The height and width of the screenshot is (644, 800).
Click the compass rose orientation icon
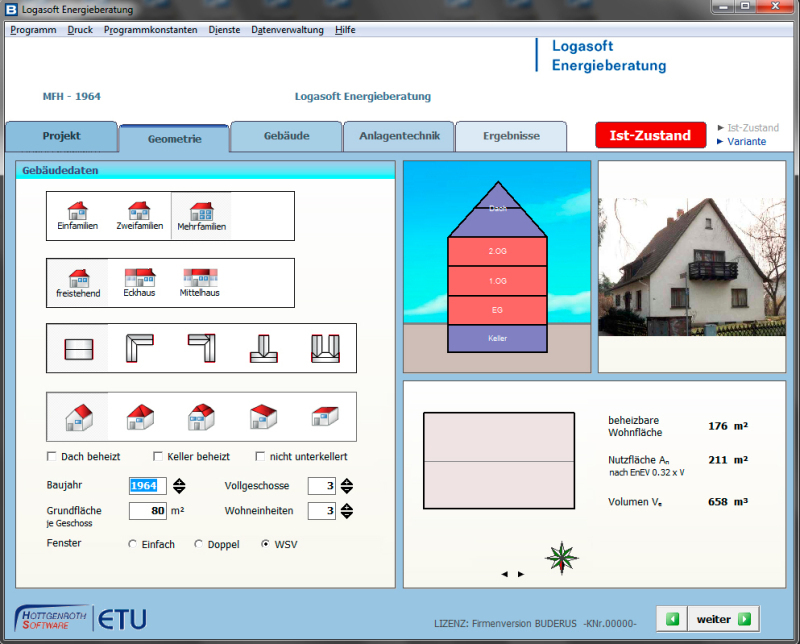click(x=562, y=558)
